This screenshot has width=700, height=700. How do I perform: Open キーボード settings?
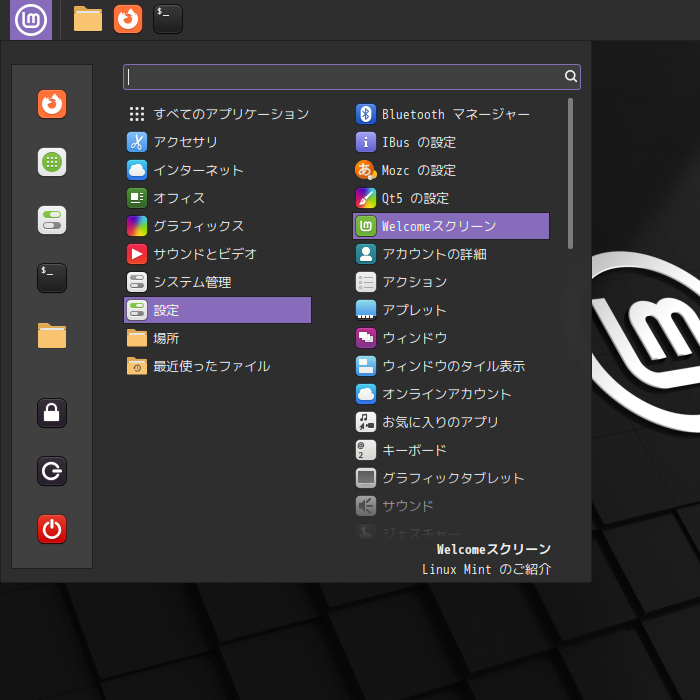click(x=451, y=450)
